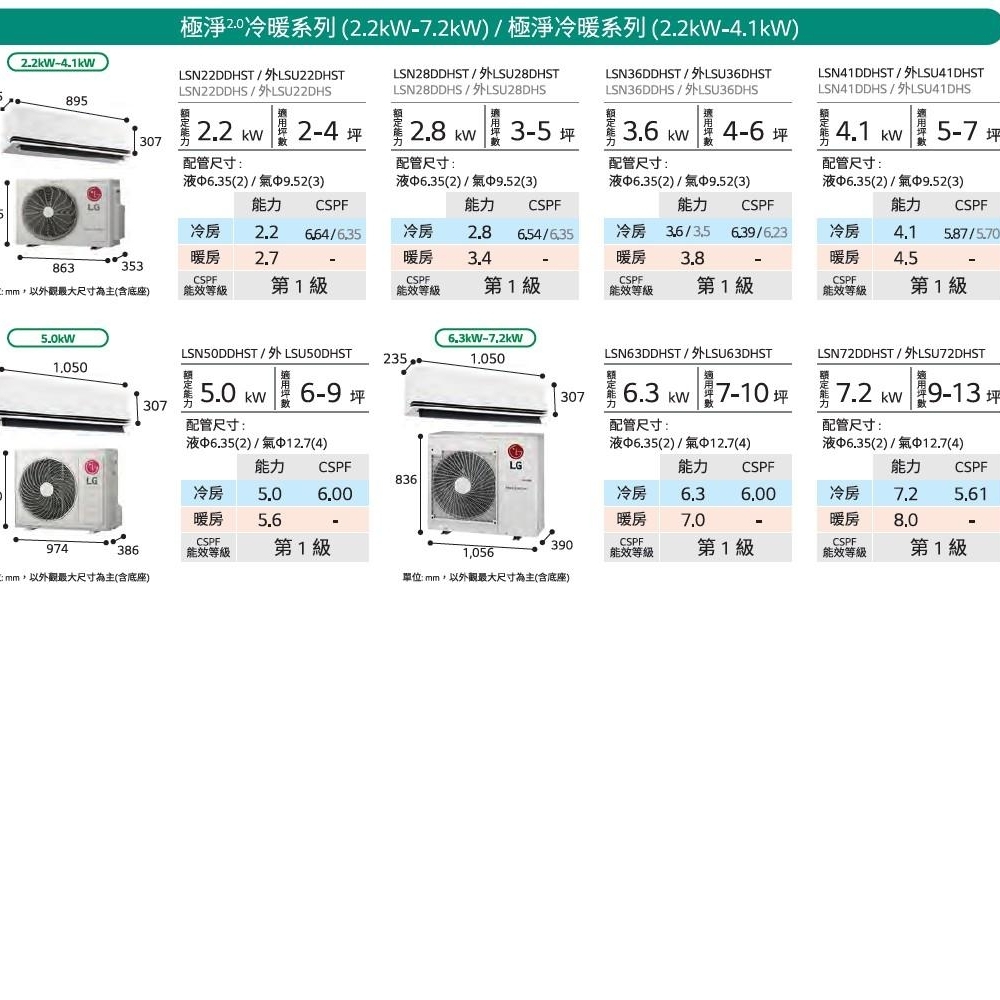Click the 6-9 坪 room size value
The image size is (1000, 1000).
point(332,393)
